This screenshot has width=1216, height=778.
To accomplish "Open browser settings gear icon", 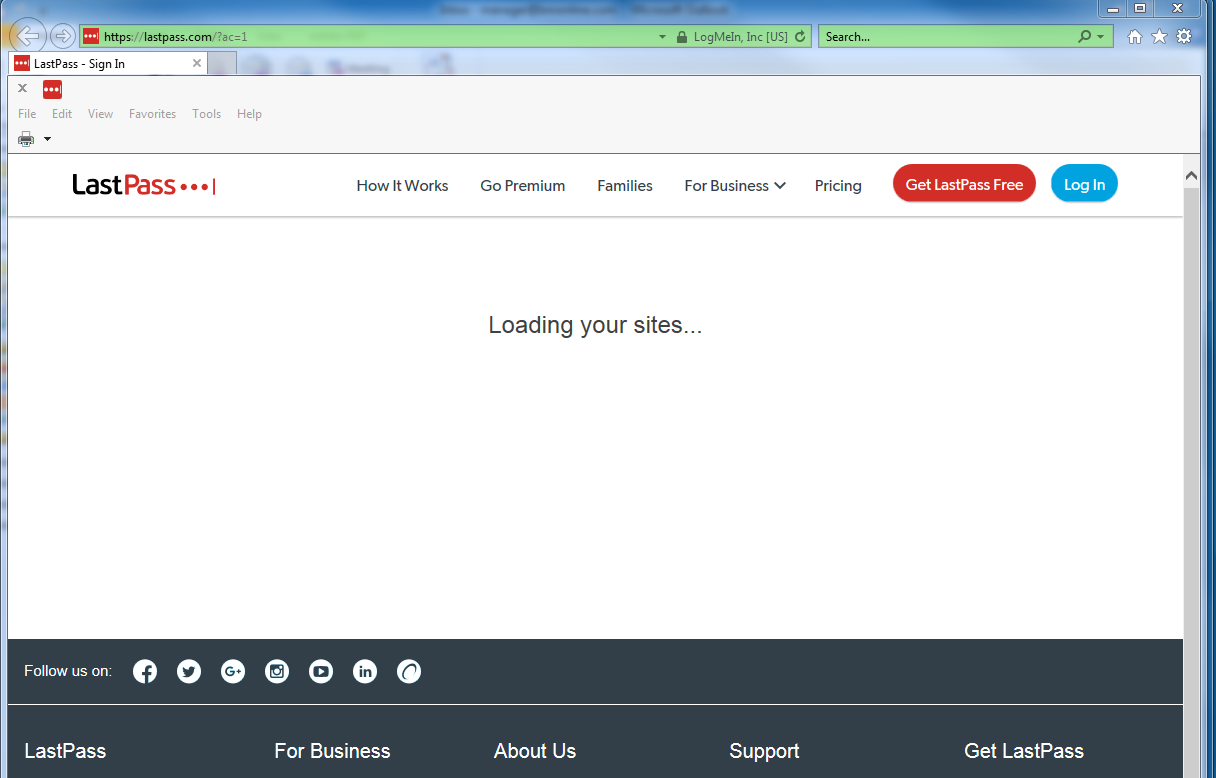I will 1184,37.
